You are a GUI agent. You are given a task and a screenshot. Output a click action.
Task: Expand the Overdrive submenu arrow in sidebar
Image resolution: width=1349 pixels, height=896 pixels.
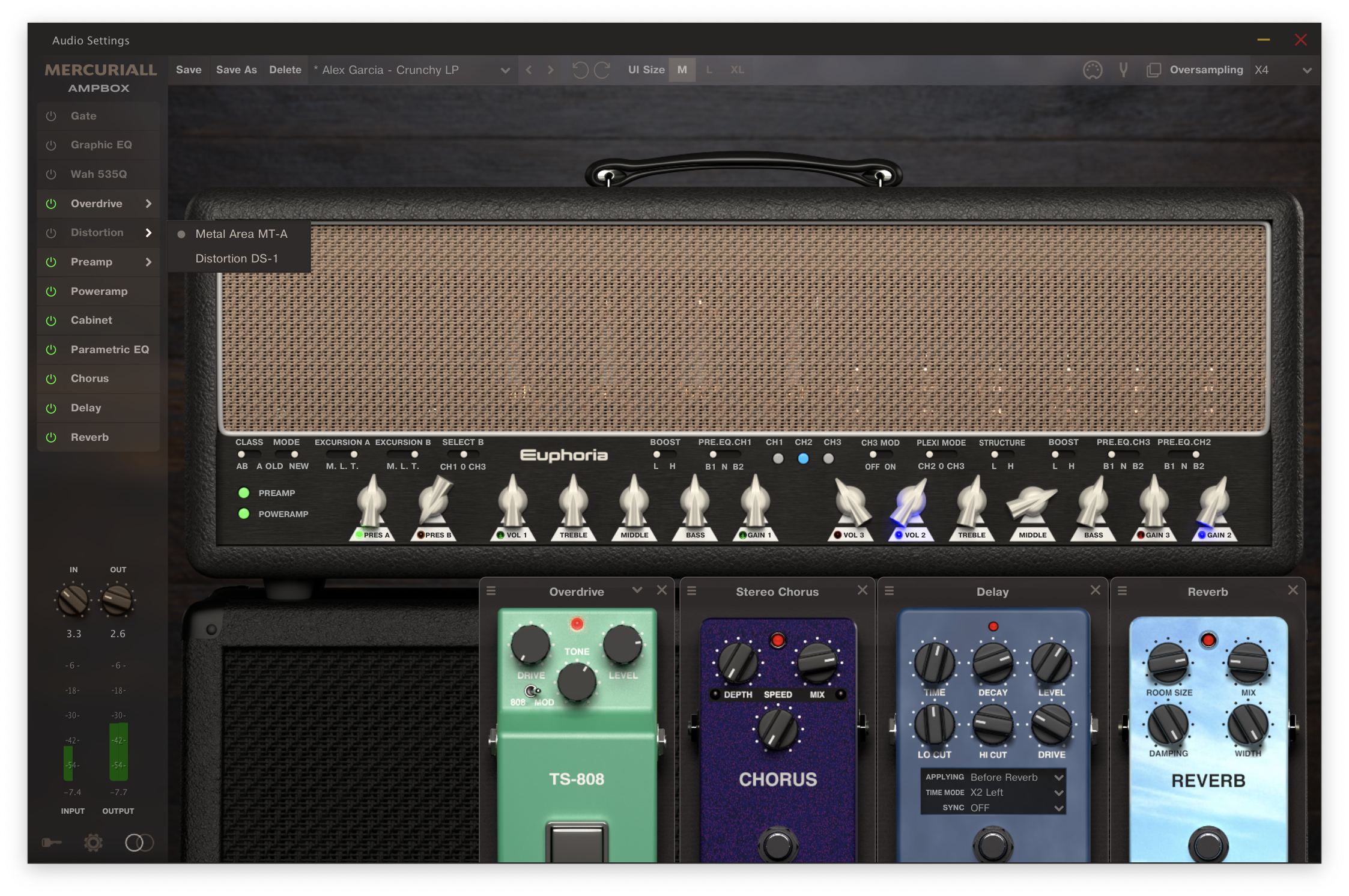[x=148, y=204]
